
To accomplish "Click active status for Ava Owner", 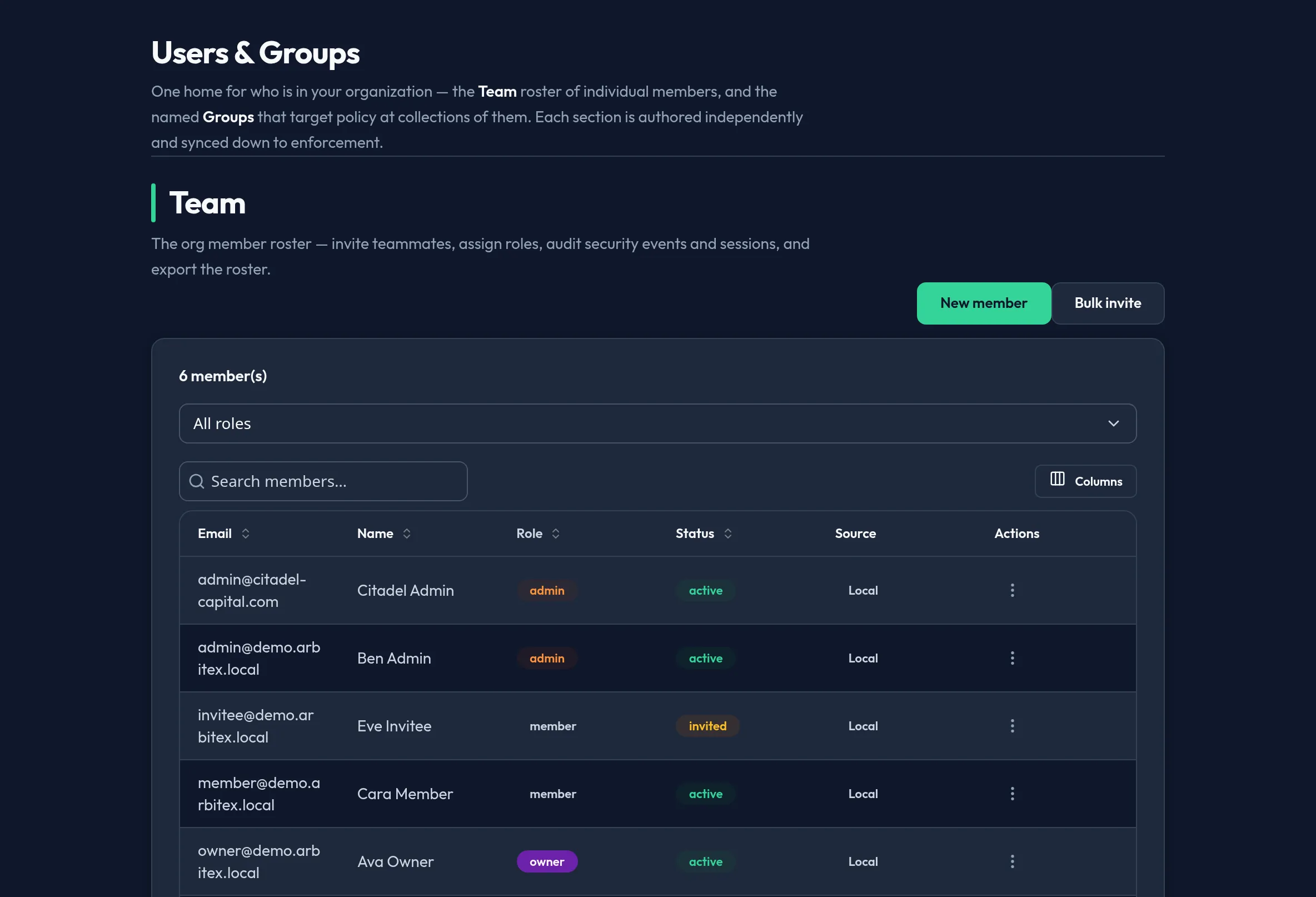I will [x=706, y=861].
